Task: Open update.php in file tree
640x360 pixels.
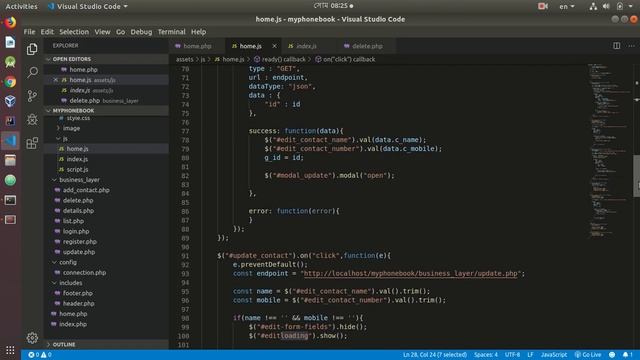Action: coord(79,252)
